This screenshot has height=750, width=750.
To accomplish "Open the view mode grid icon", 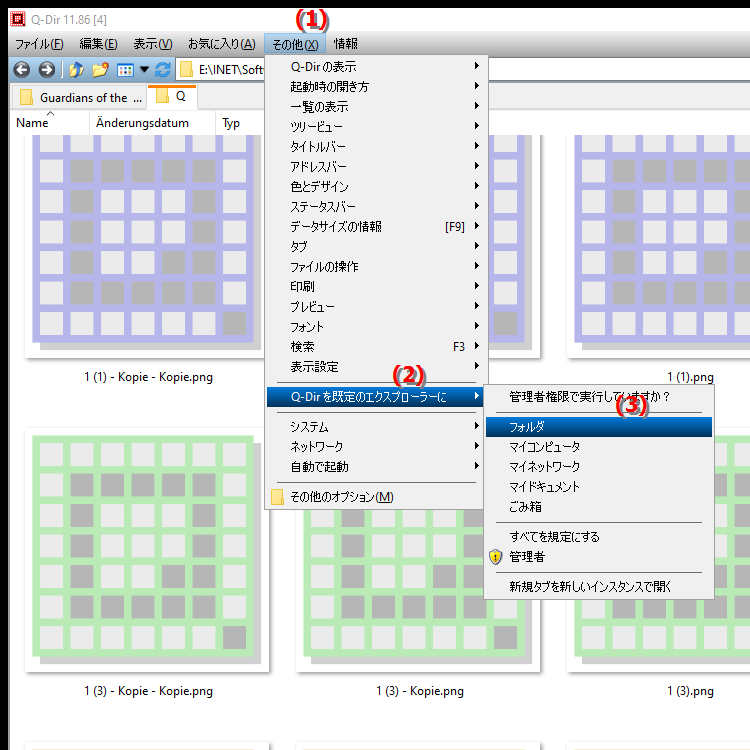I will [x=125, y=70].
